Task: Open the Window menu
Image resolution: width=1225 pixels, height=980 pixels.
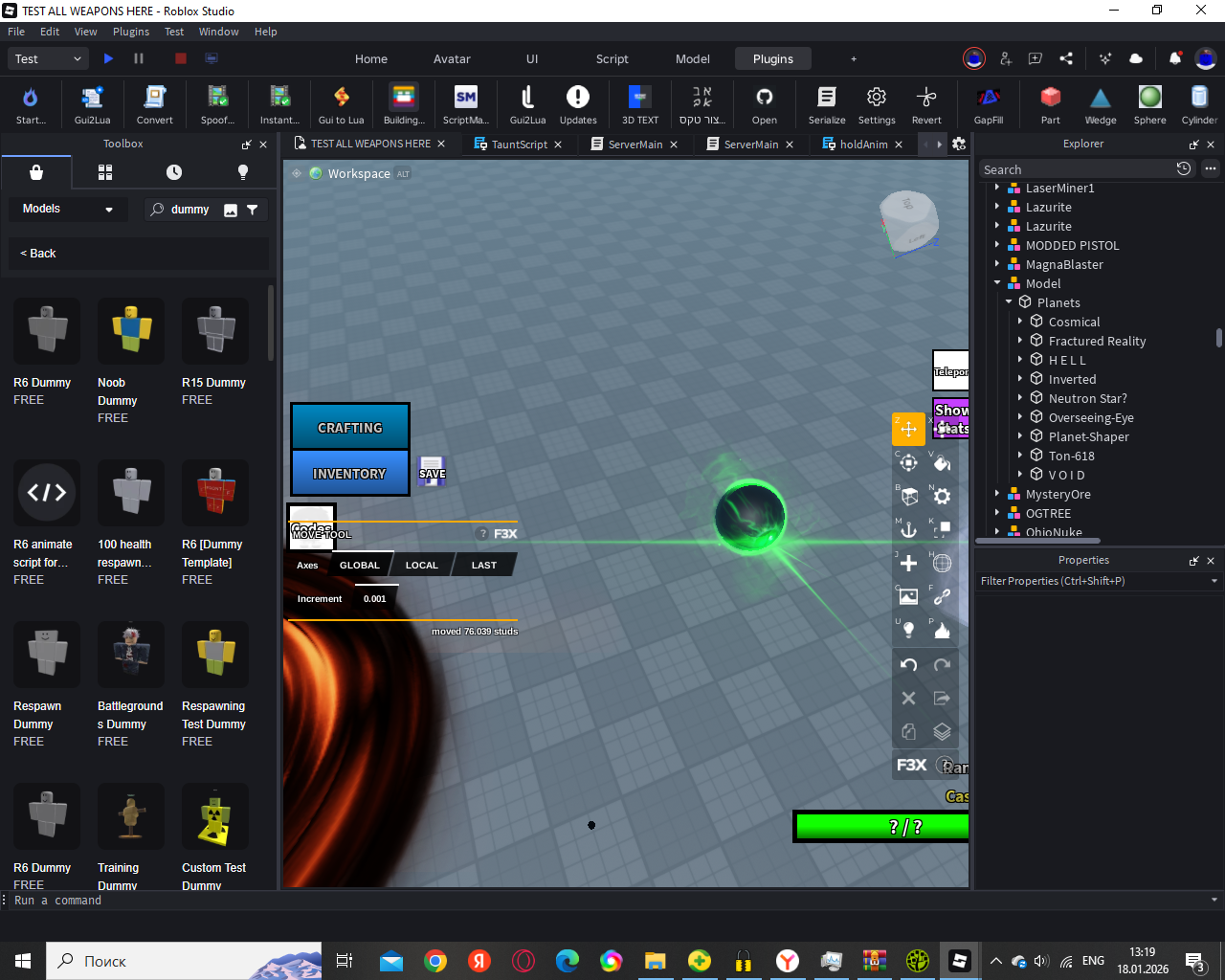Action: 218,32
